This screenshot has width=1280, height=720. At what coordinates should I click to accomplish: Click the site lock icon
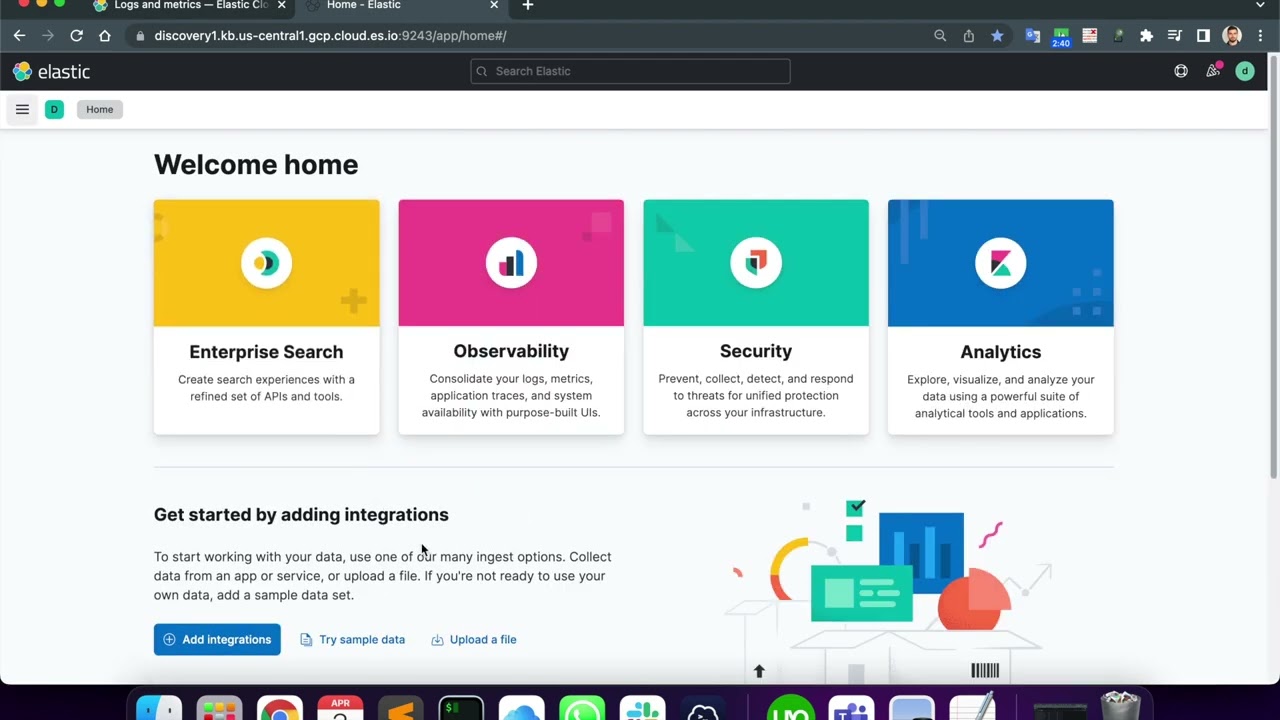coord(139,36)
